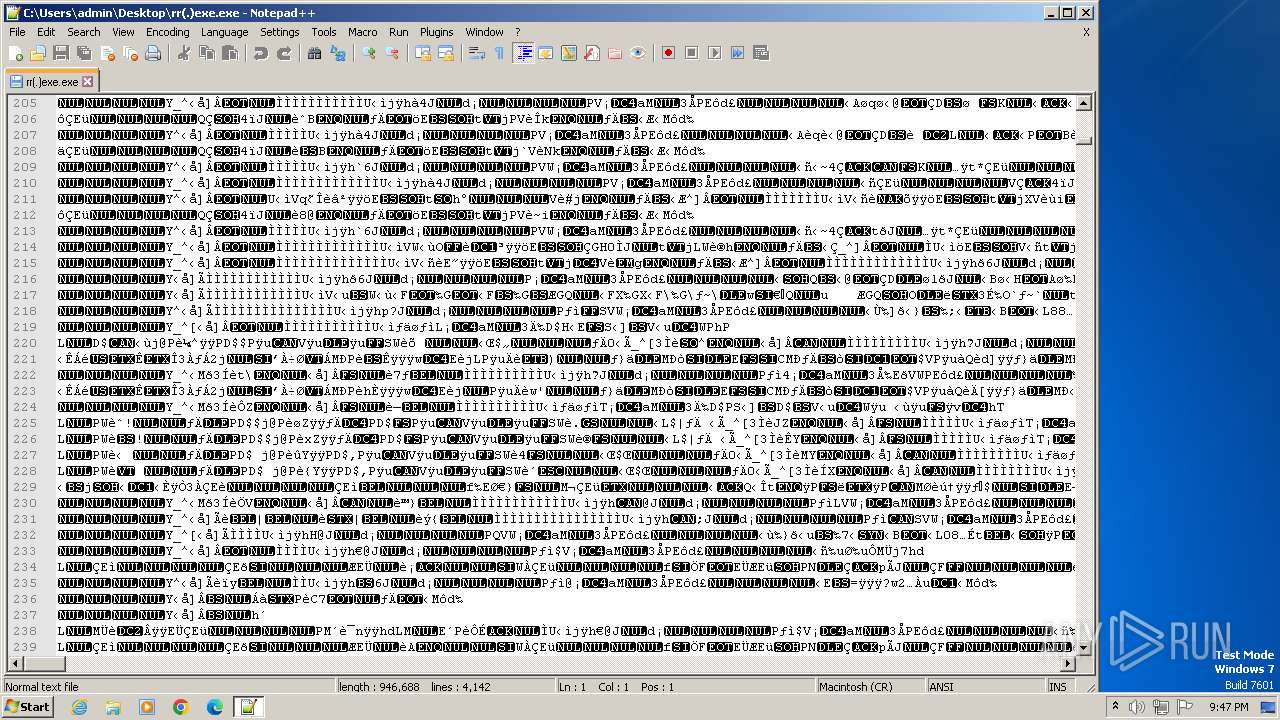Open the Run menu

399,32
